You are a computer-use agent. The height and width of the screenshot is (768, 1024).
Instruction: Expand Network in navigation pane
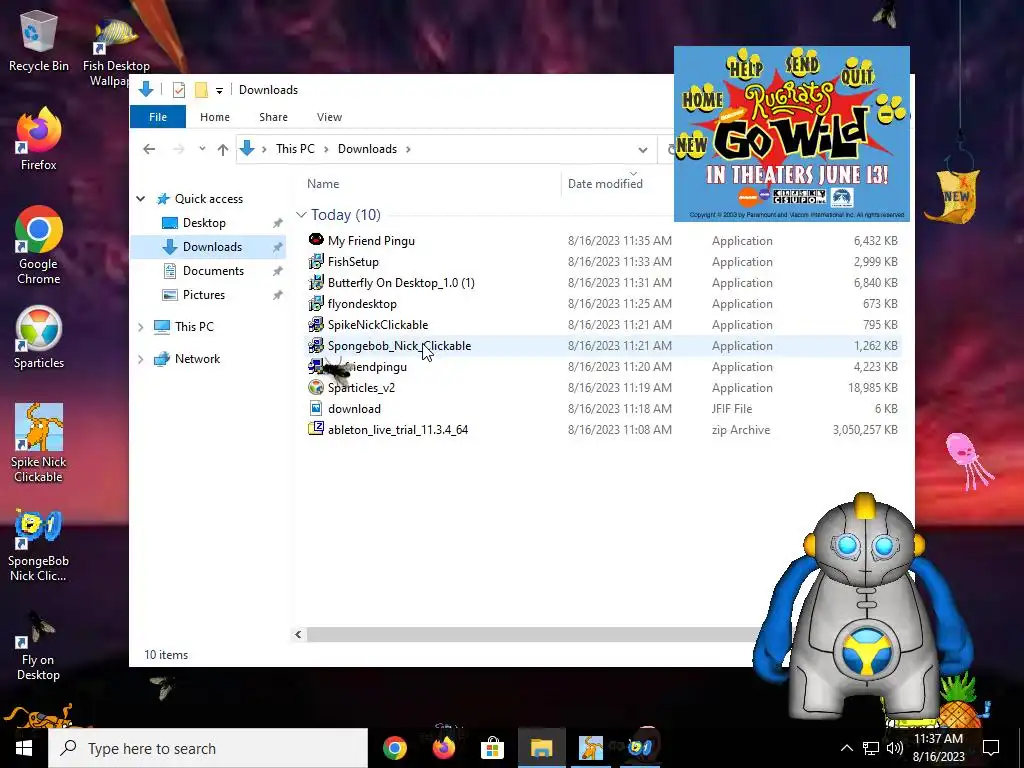click(140, 359)
